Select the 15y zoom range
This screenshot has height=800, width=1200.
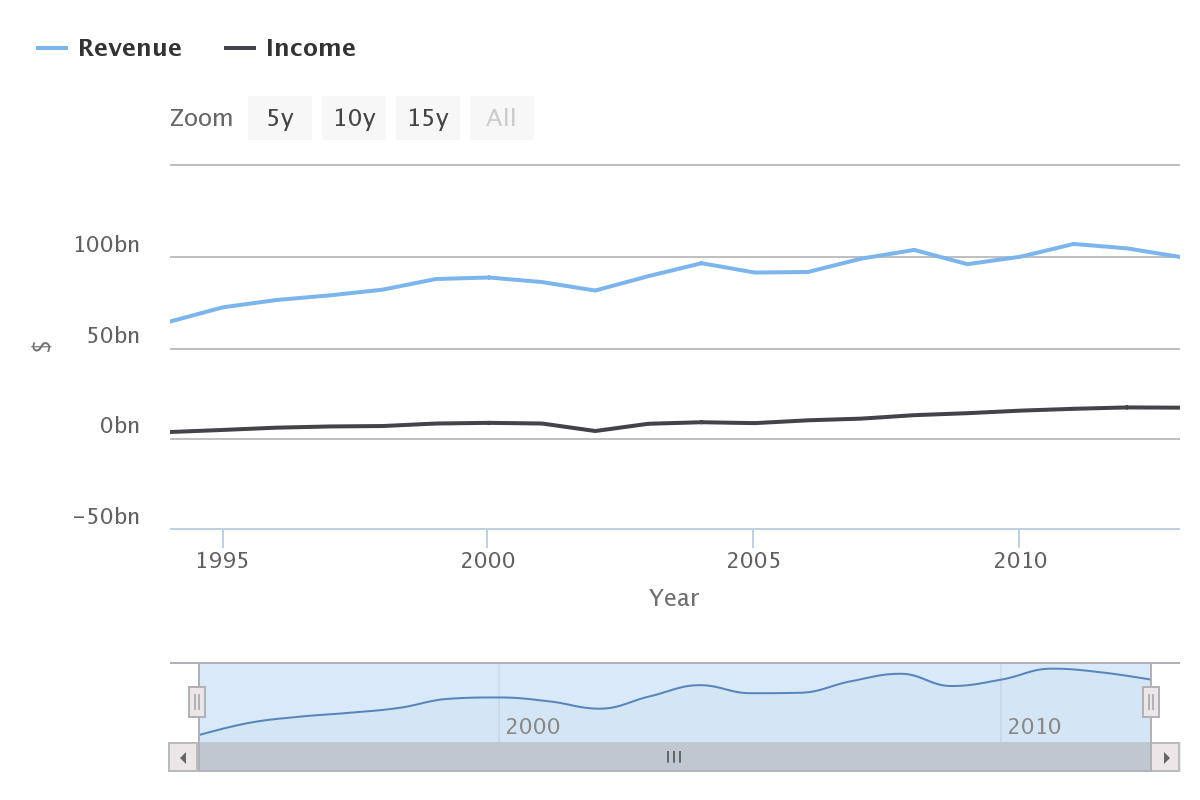(428, 118)
